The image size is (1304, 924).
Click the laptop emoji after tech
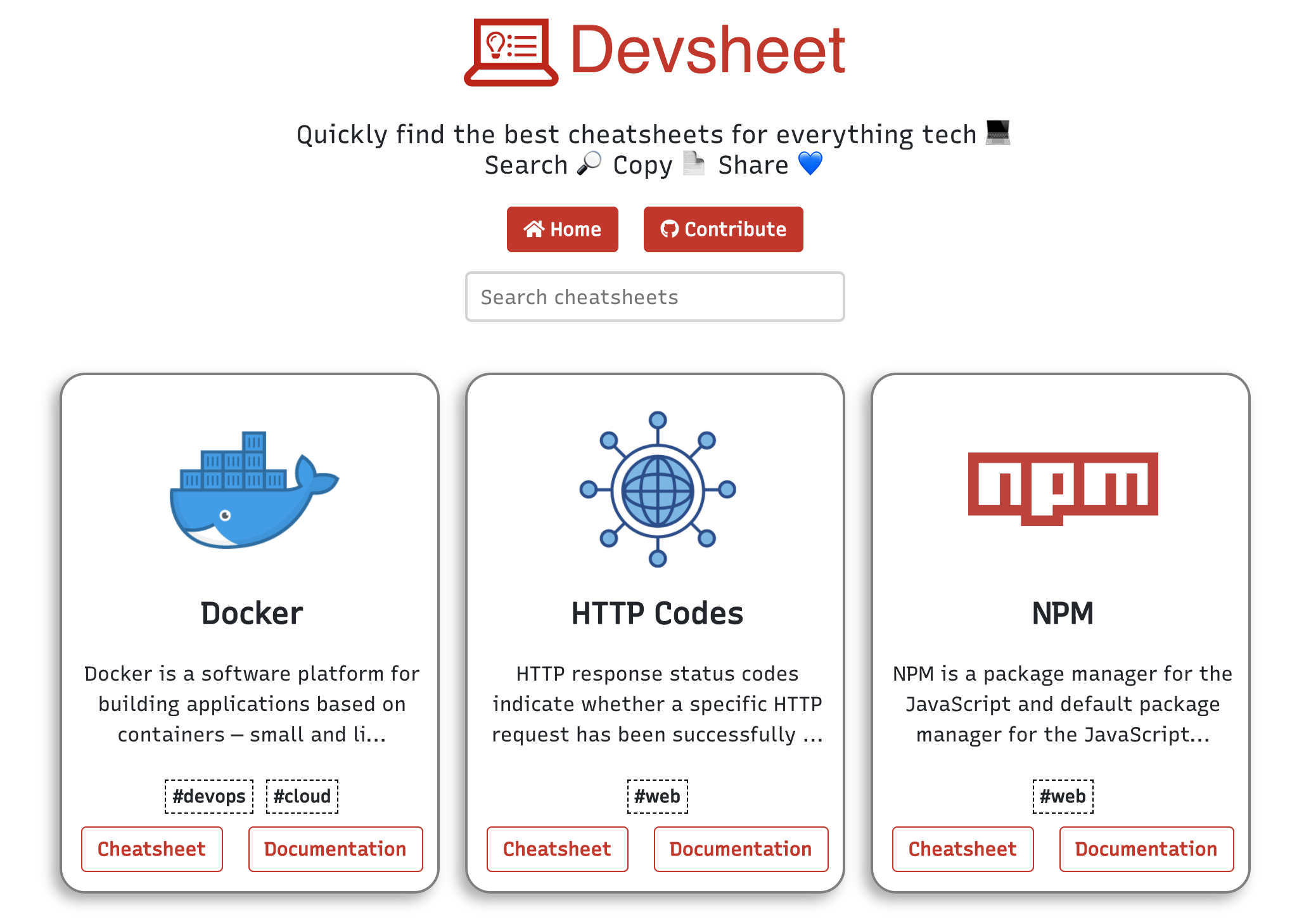998,133
